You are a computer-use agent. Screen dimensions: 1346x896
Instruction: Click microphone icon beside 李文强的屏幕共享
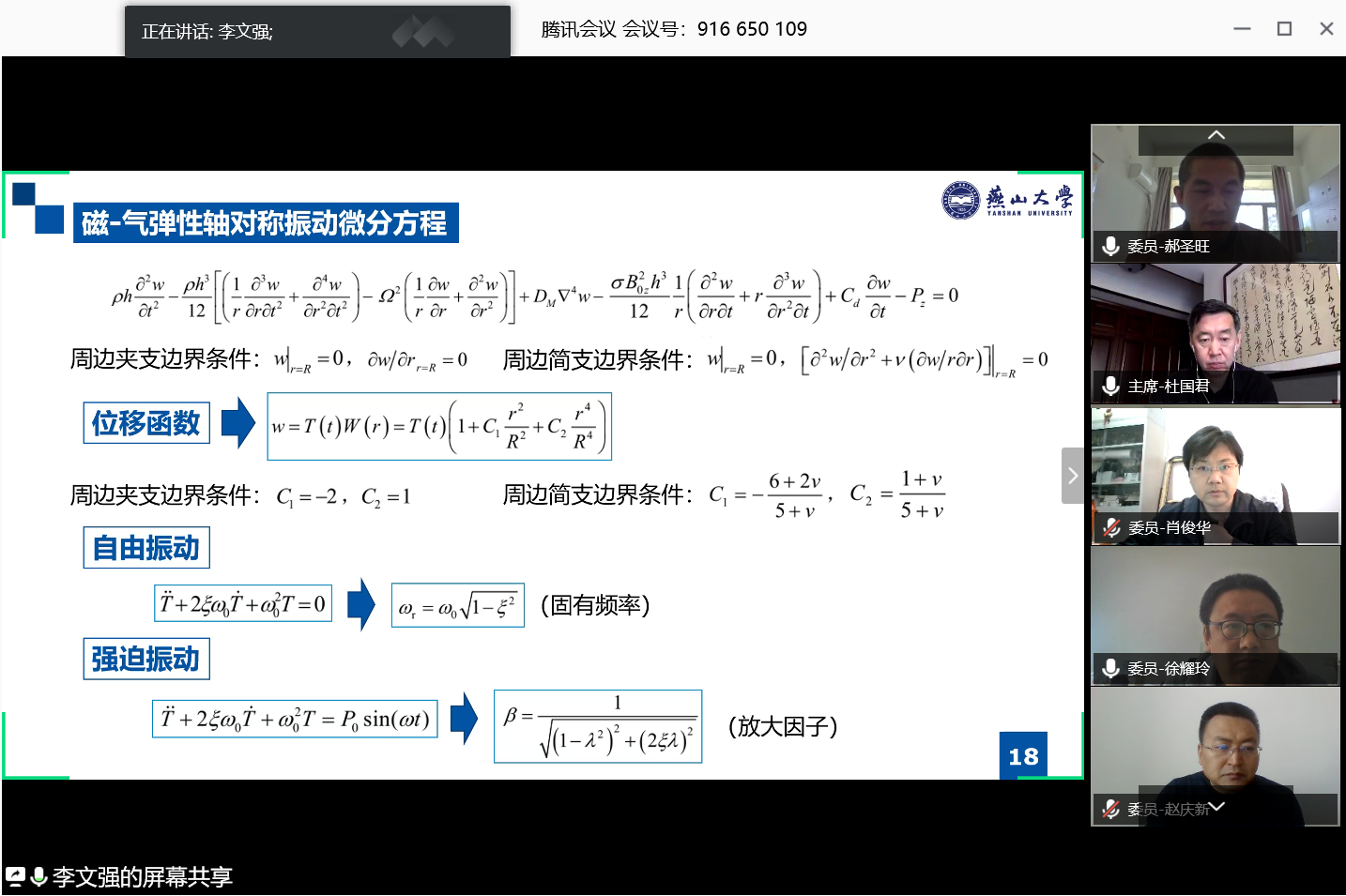pos(38,876)
